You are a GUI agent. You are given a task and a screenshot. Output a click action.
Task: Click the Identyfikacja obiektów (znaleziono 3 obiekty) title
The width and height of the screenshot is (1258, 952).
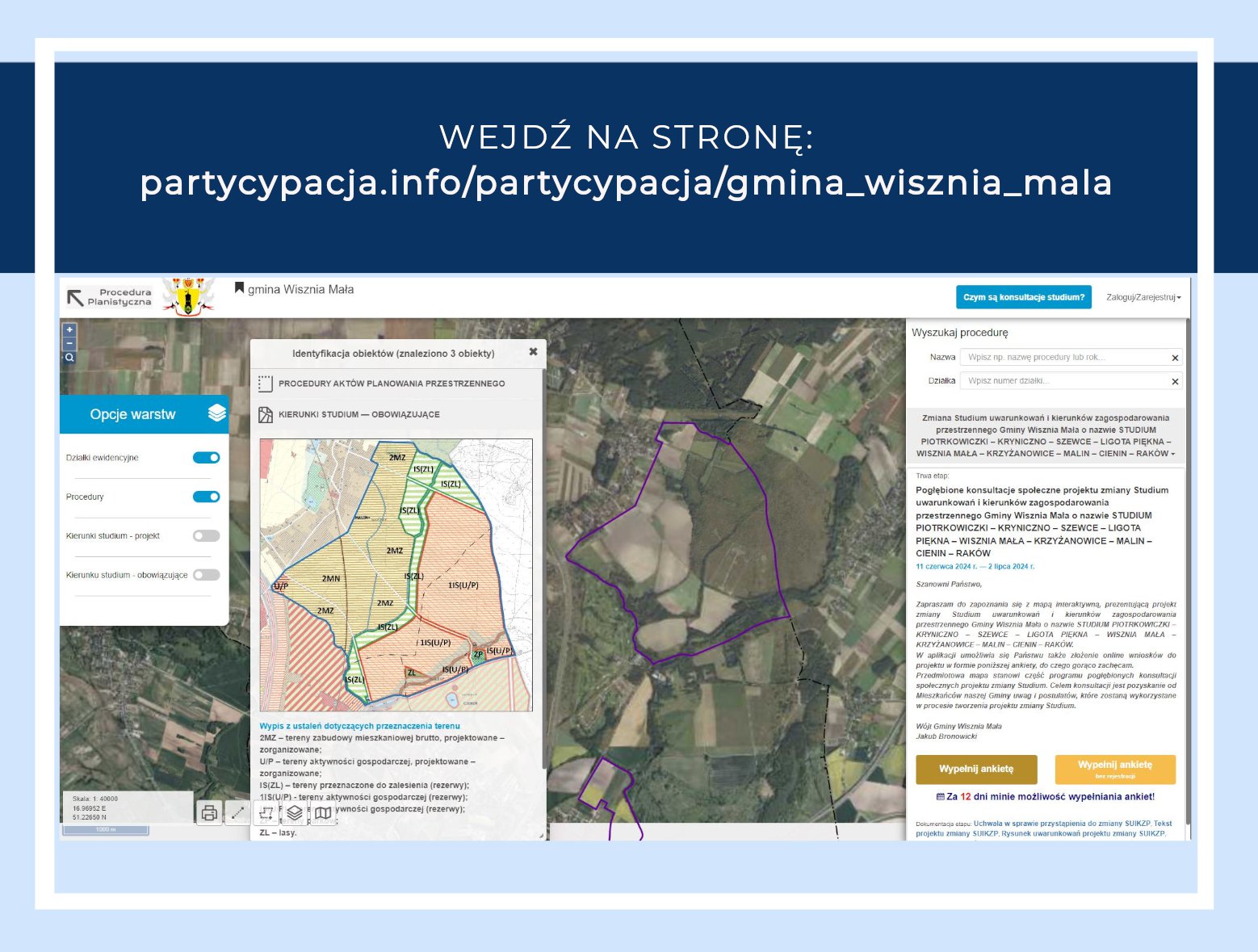pos(393,353)
